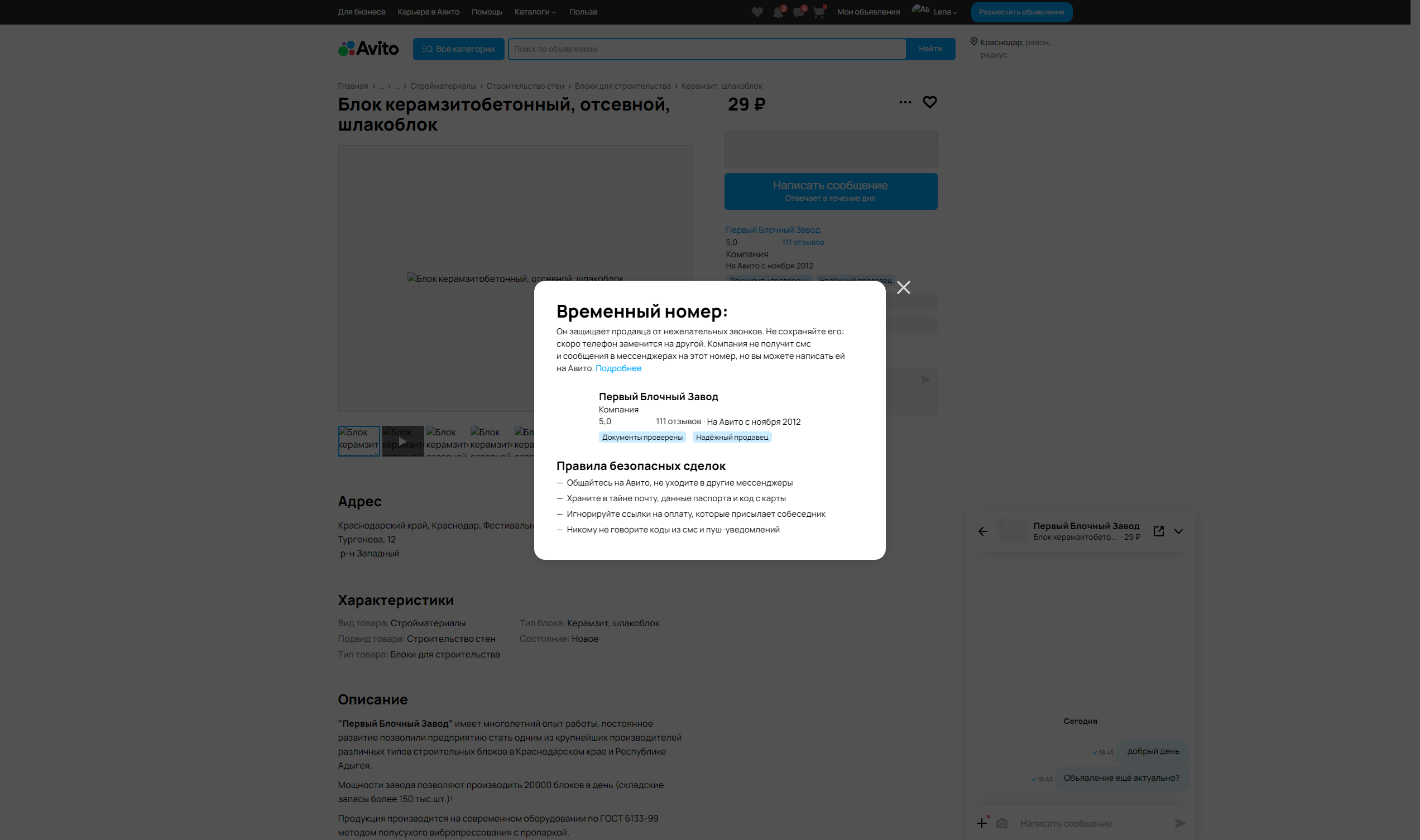Open three-dots menu beside the price
Screen dimensions: 1420x840
(905, 103)
